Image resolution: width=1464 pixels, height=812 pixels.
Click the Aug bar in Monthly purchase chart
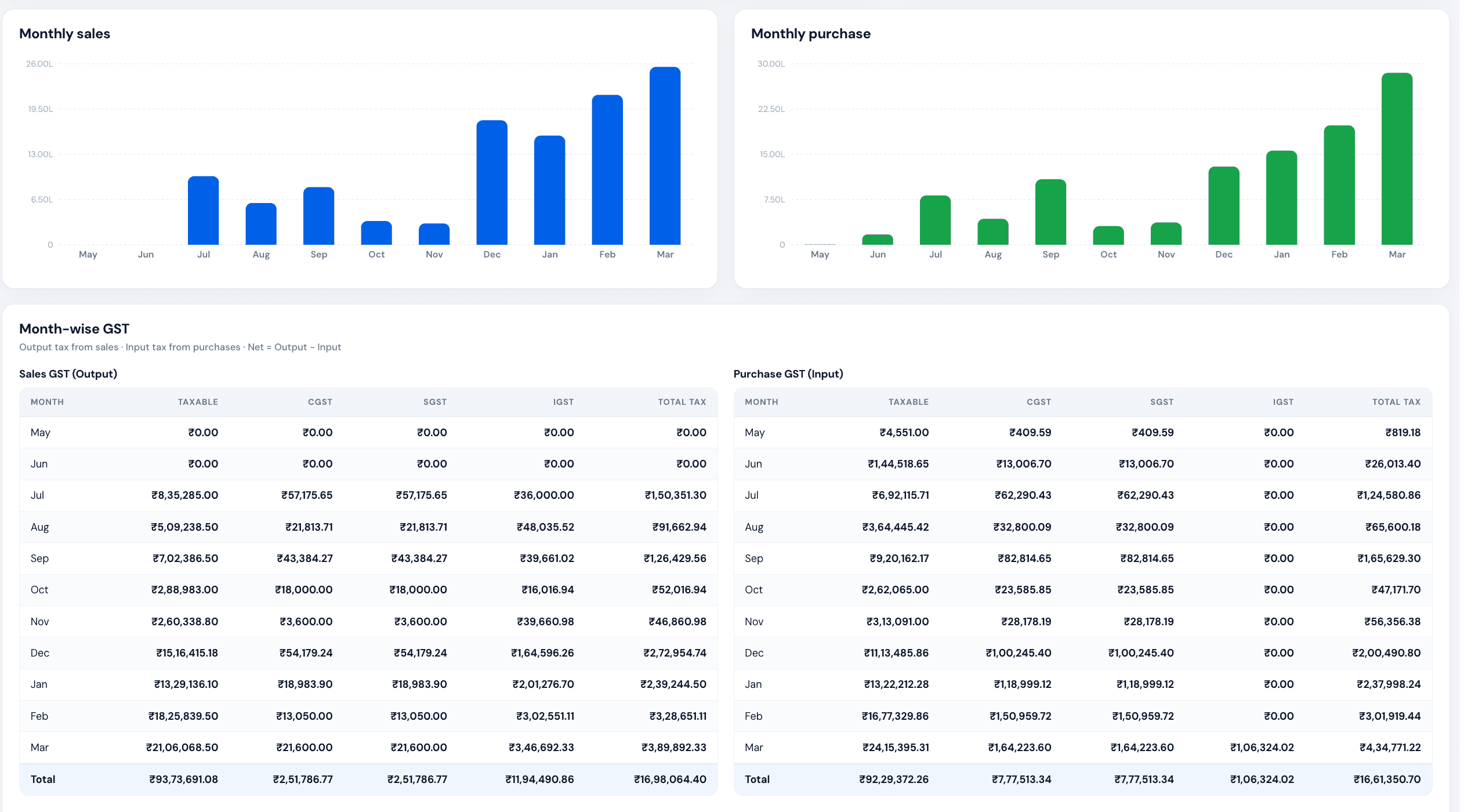tap(993, 231)
